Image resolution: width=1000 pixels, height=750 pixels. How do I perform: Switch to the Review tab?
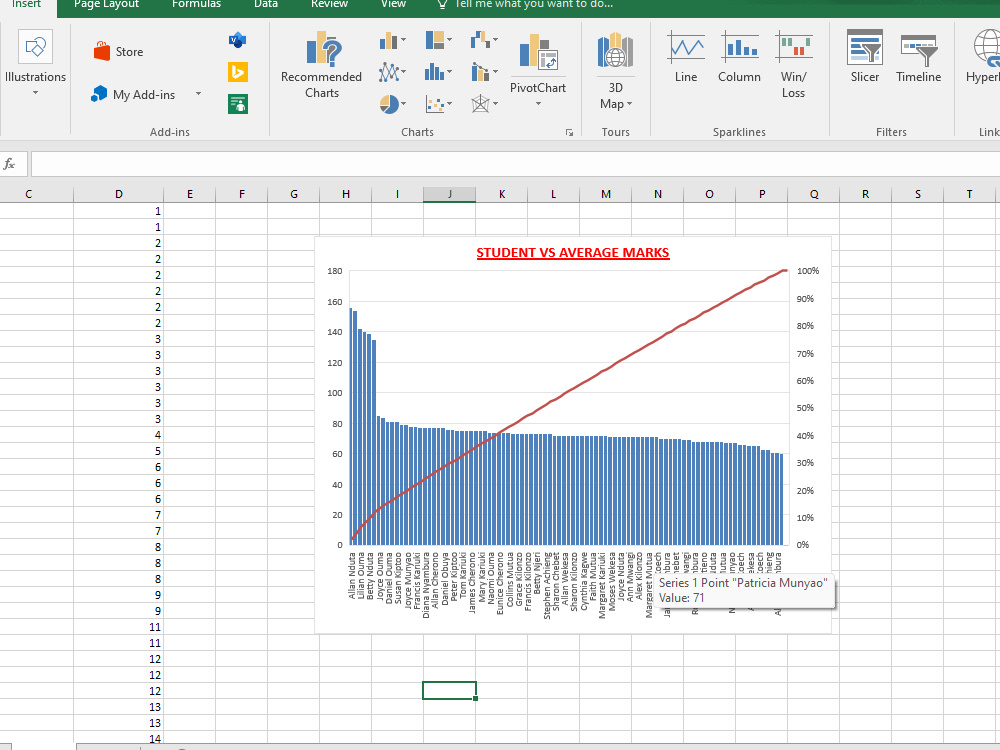click(x=329, y=4)
